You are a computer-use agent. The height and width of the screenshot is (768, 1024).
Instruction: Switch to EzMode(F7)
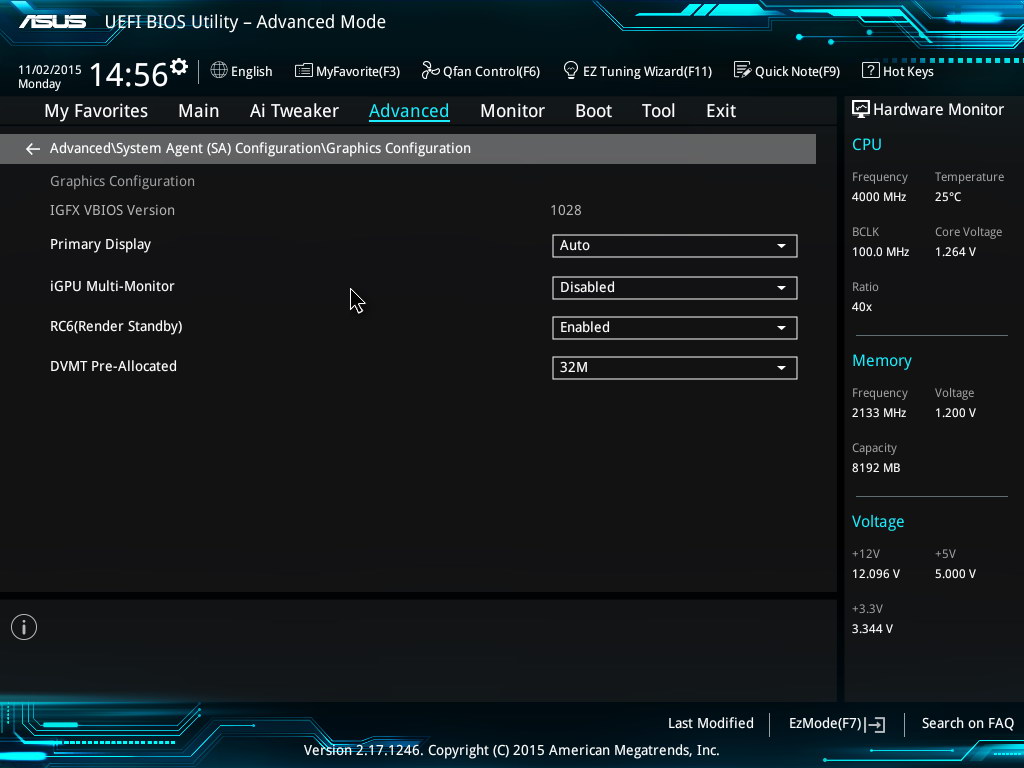[x=837, y=724]
